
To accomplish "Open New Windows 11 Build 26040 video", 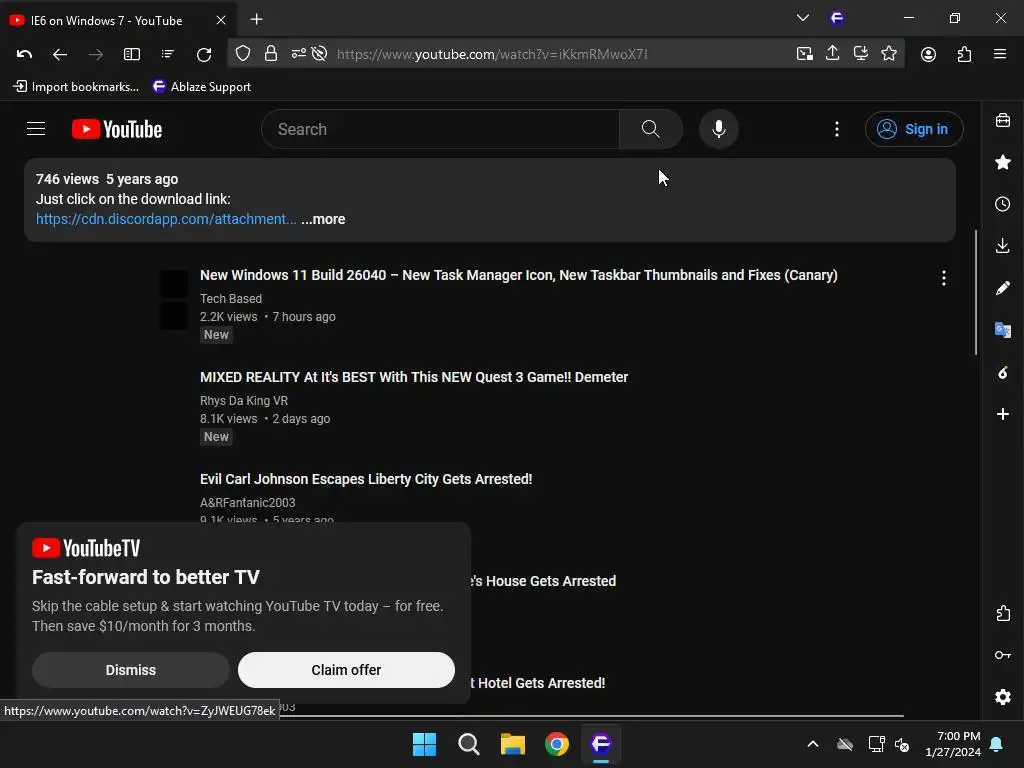I will click(519, 275).
